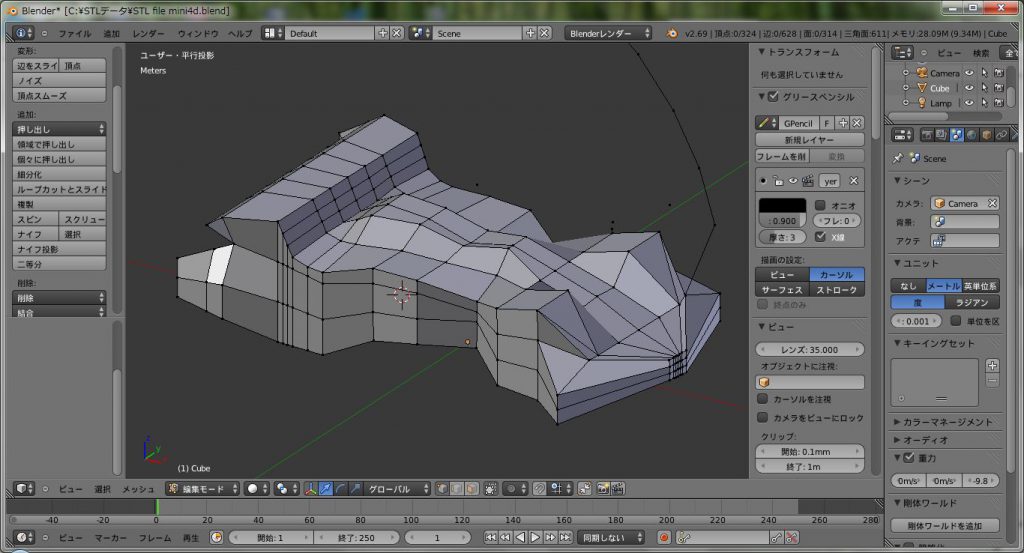1024x553 pixels.
Task: Toggle the snap magnet icon
Action: coord(539,488)
